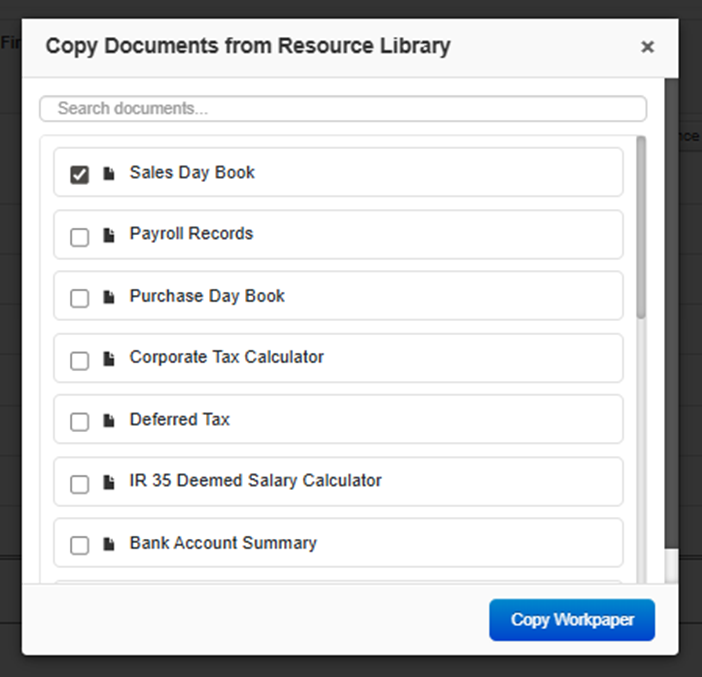Select the Deferred Tax checkbox

coord(79,422)
